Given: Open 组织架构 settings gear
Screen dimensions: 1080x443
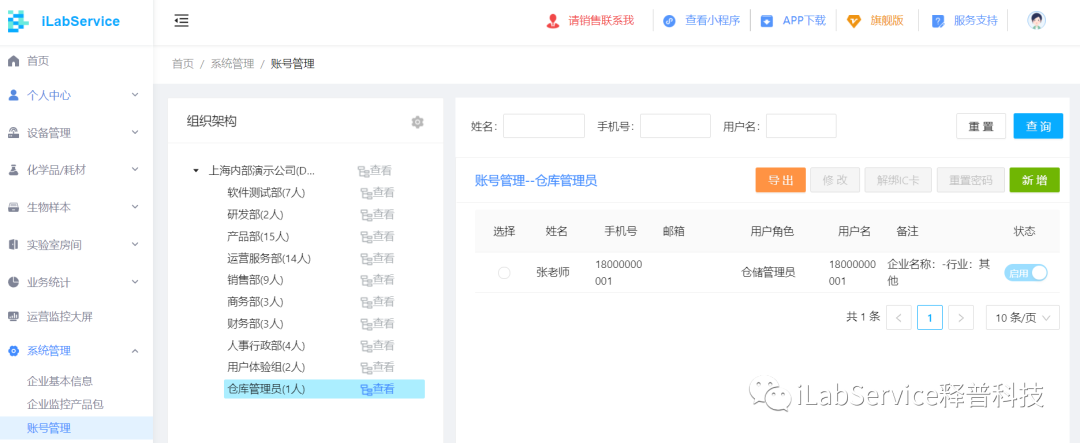Looking at the screenshot, I should coord(417,122).
